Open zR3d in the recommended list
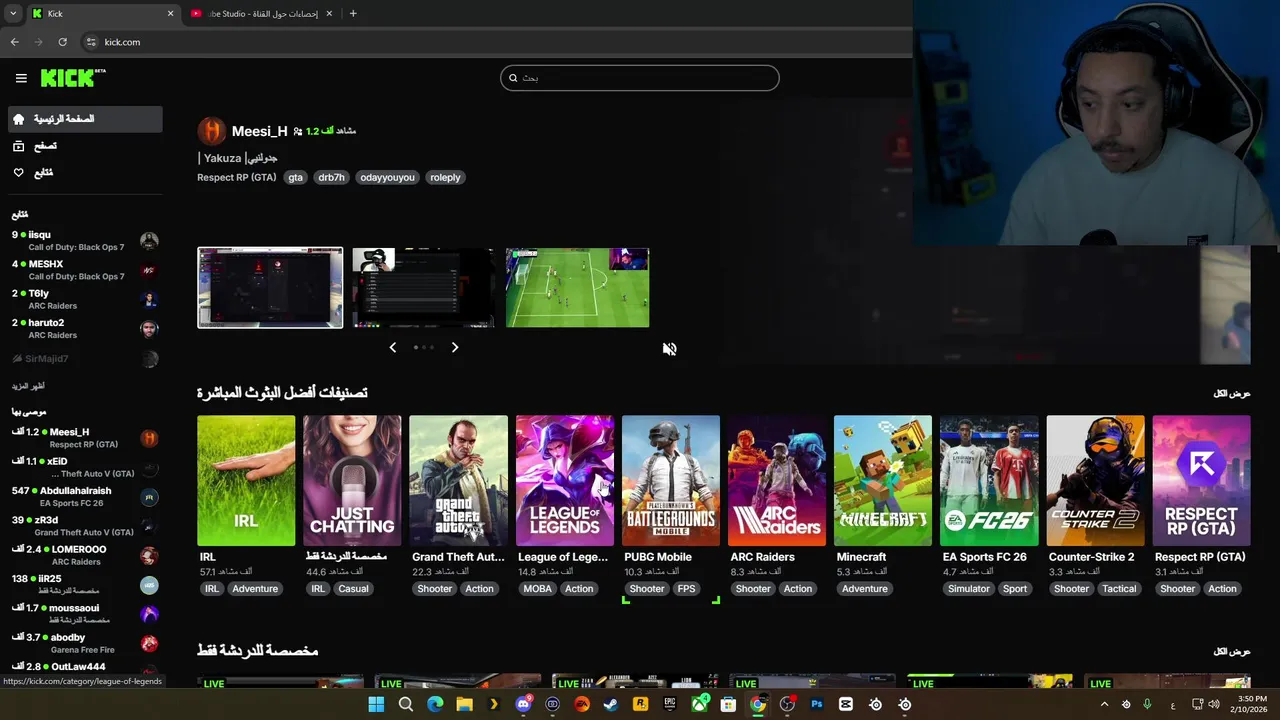This screenshot has height=720, width=1280. coord(85,526)
